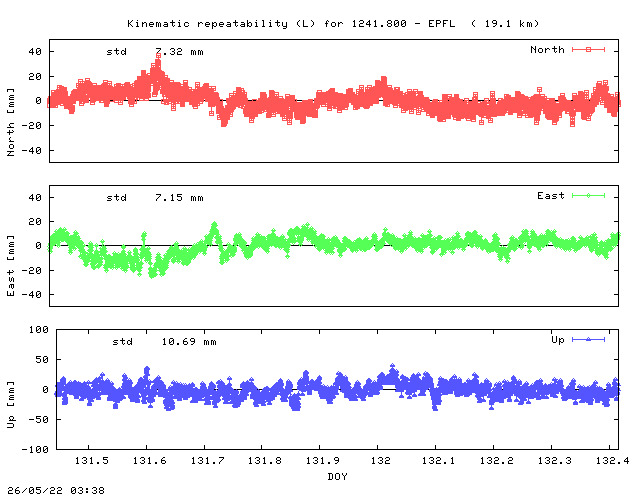Screen dimensions: 640x496
Task: Click the 100 tick on the Up axis
Action: 38,329
